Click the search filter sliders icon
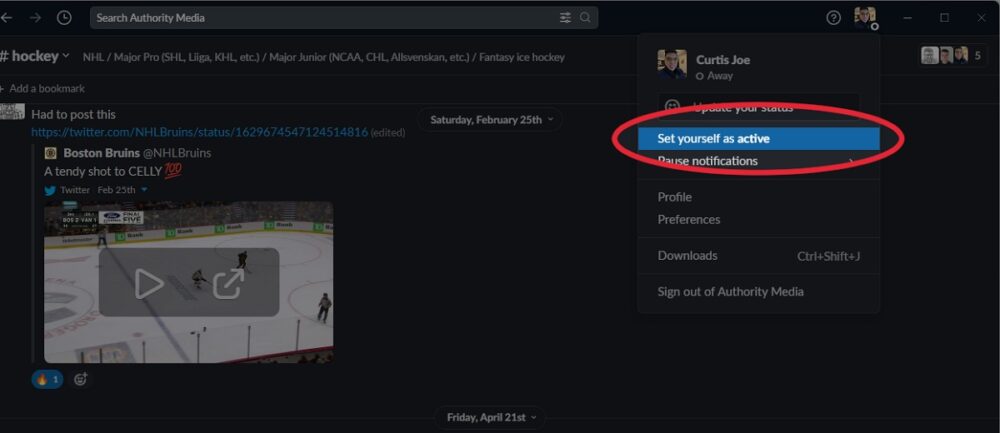1000x433 pixels. click(x=565, y=18)
